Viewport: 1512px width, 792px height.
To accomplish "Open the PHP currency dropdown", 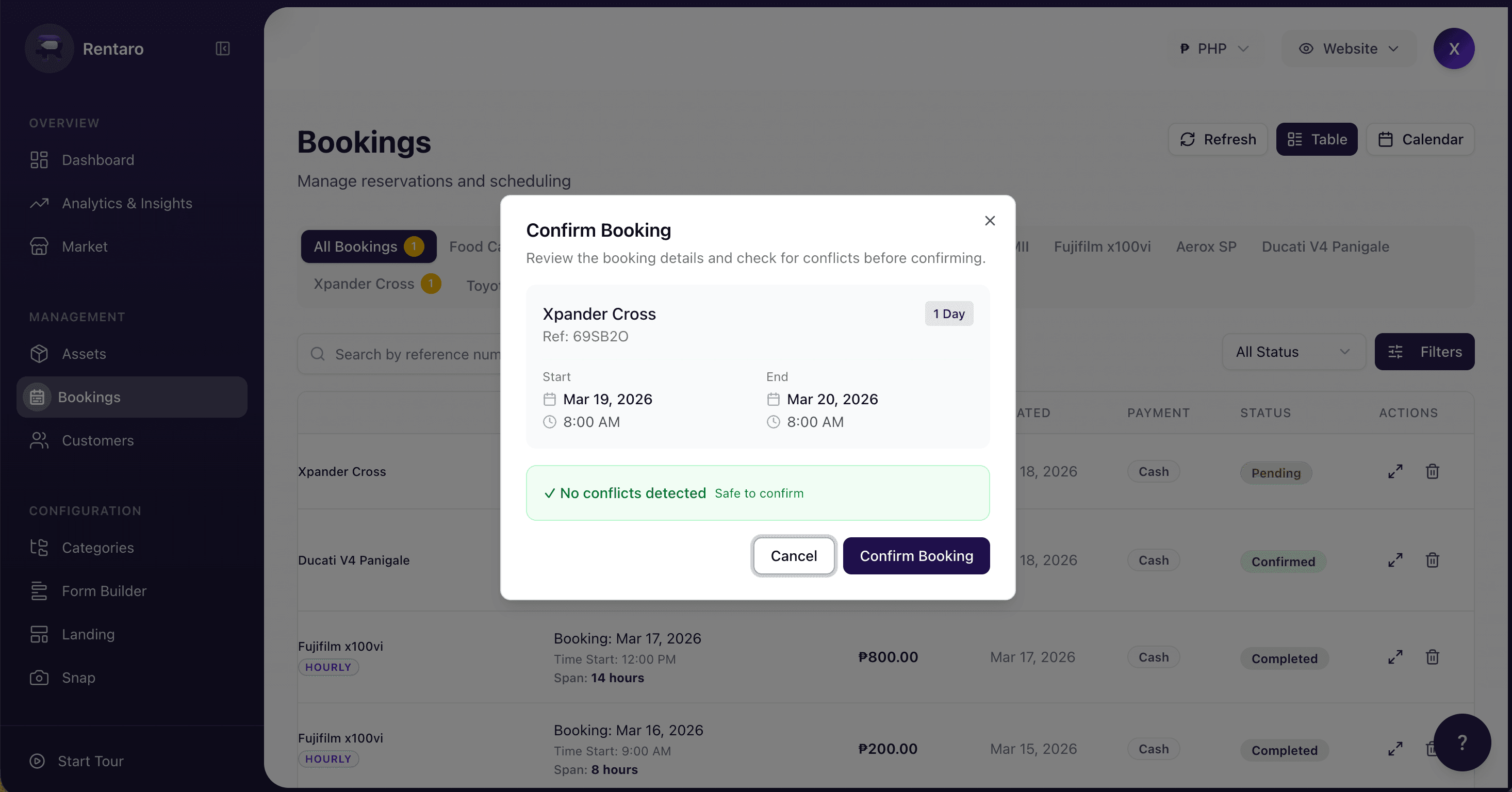I will coord(1213,48).
